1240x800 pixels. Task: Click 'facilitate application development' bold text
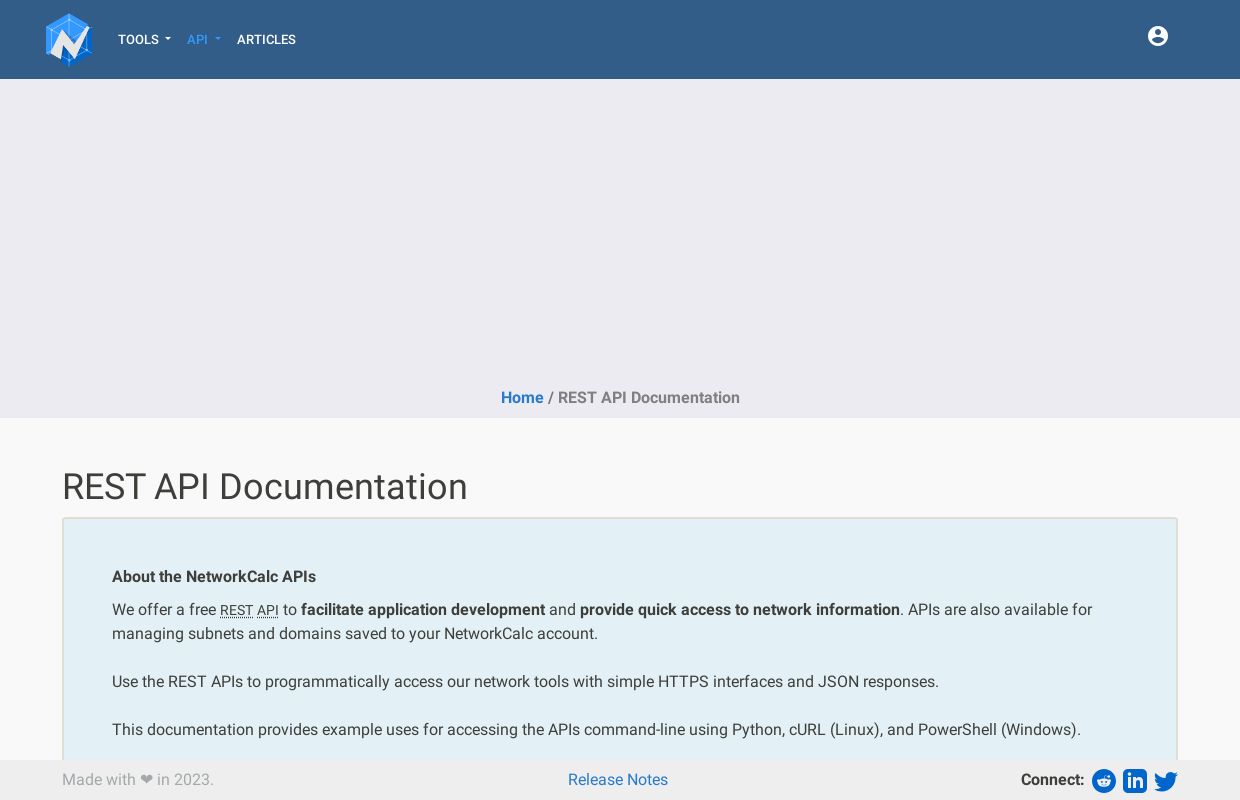pos(423,610)
